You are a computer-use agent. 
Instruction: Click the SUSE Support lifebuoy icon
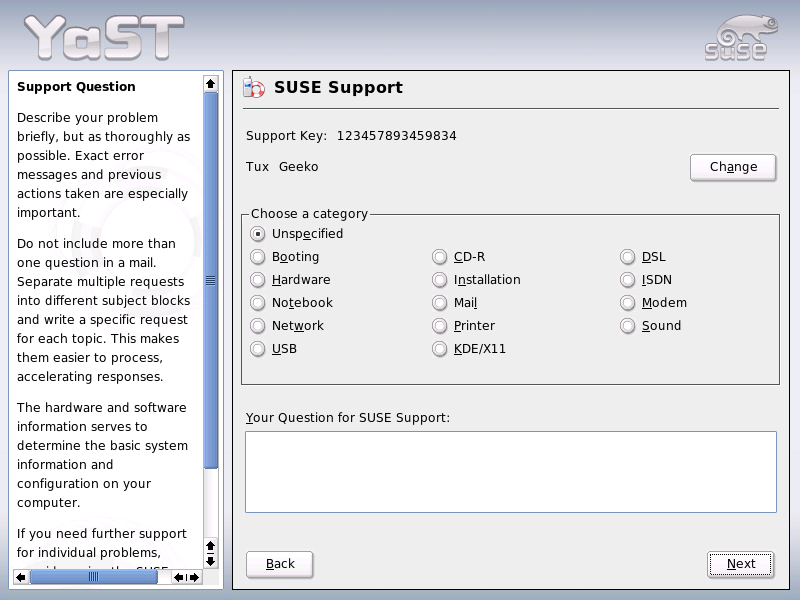[x=254, y=87]
